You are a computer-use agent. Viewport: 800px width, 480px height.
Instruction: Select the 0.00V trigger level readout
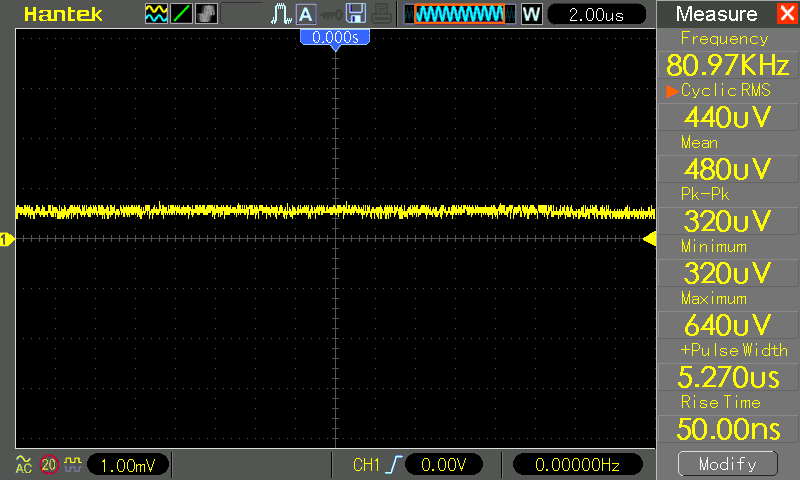click(x=443, y=465)
